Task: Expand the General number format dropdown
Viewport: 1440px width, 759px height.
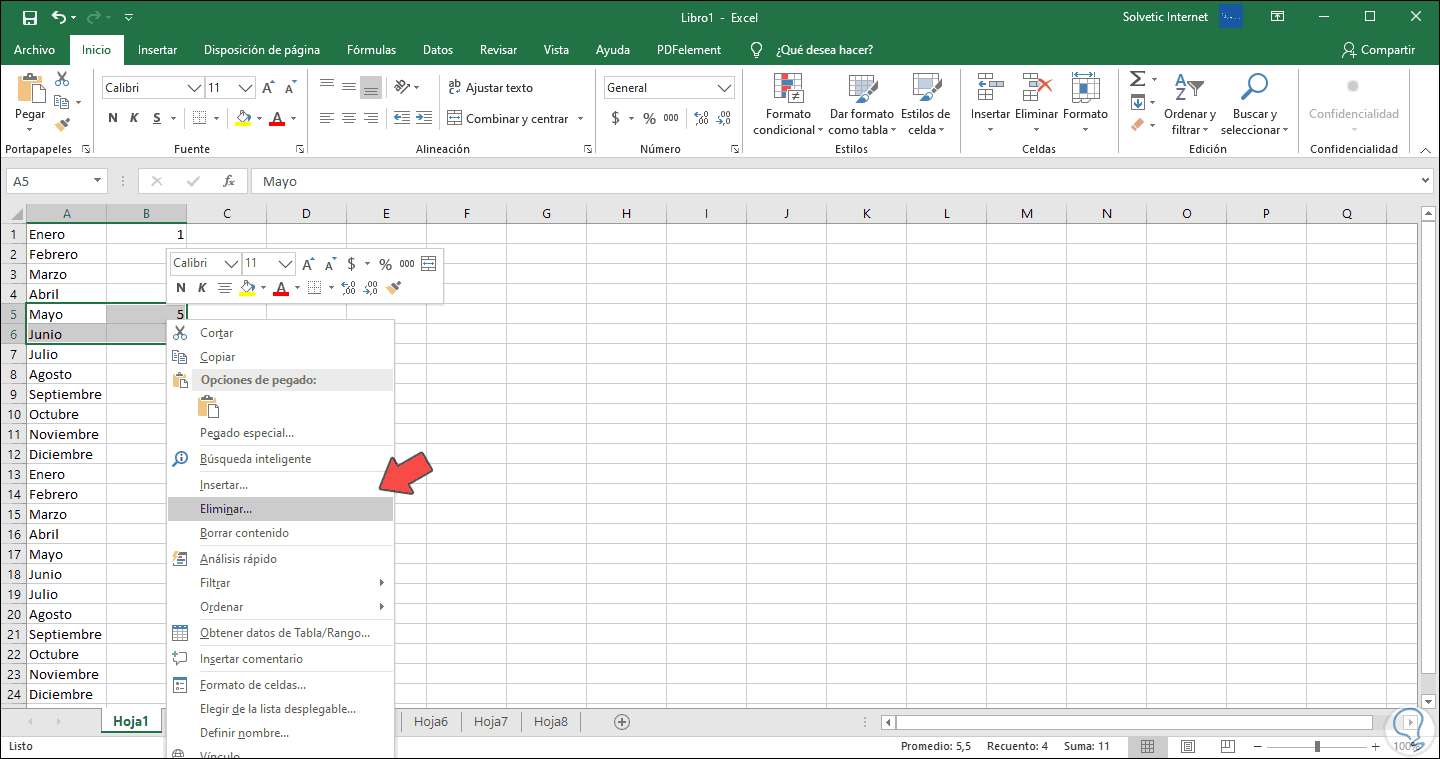Action: point(725,88)
